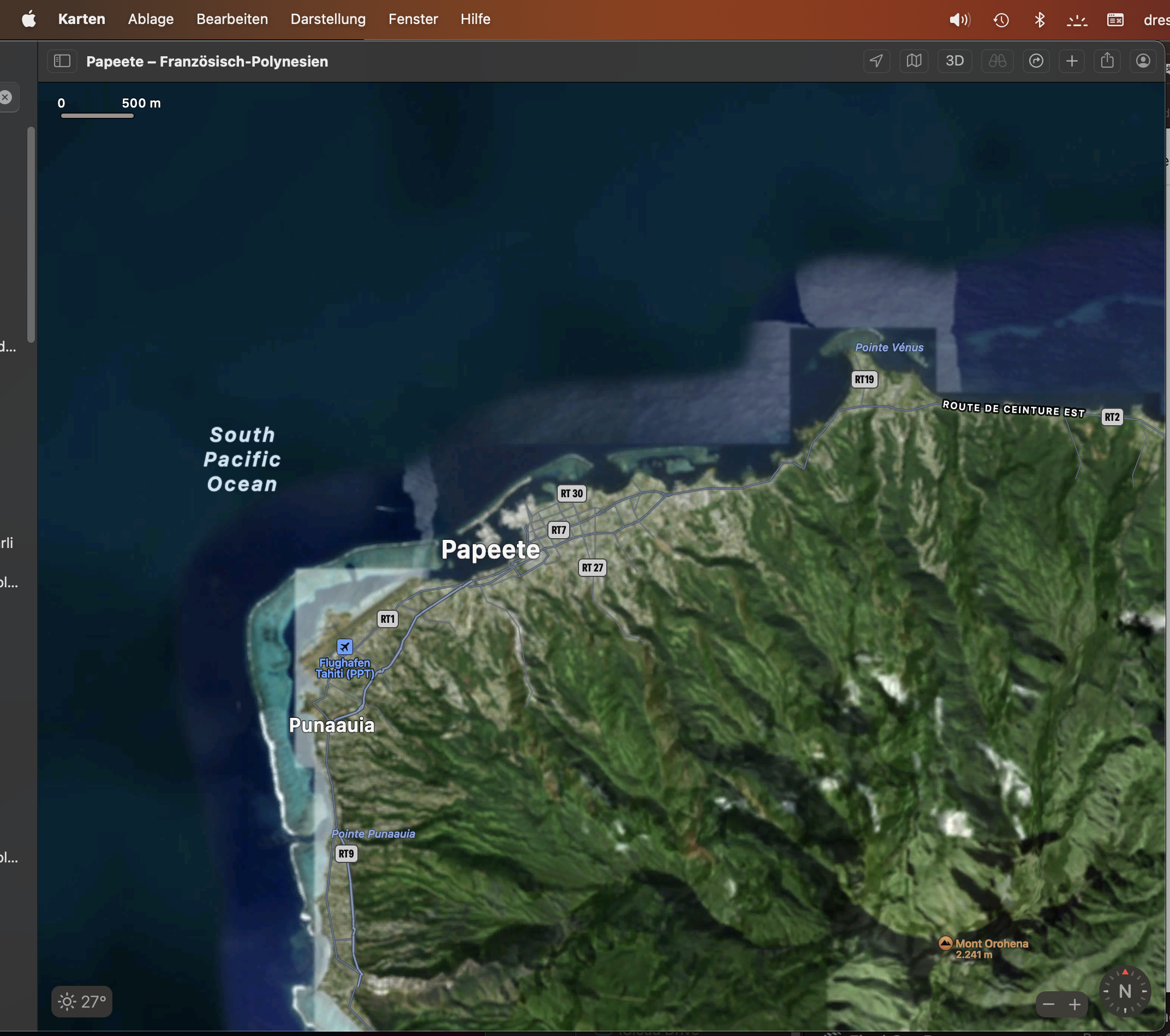Close the sidebar search with X button
Screen dimensions: 1170x1036
point(5,97)
